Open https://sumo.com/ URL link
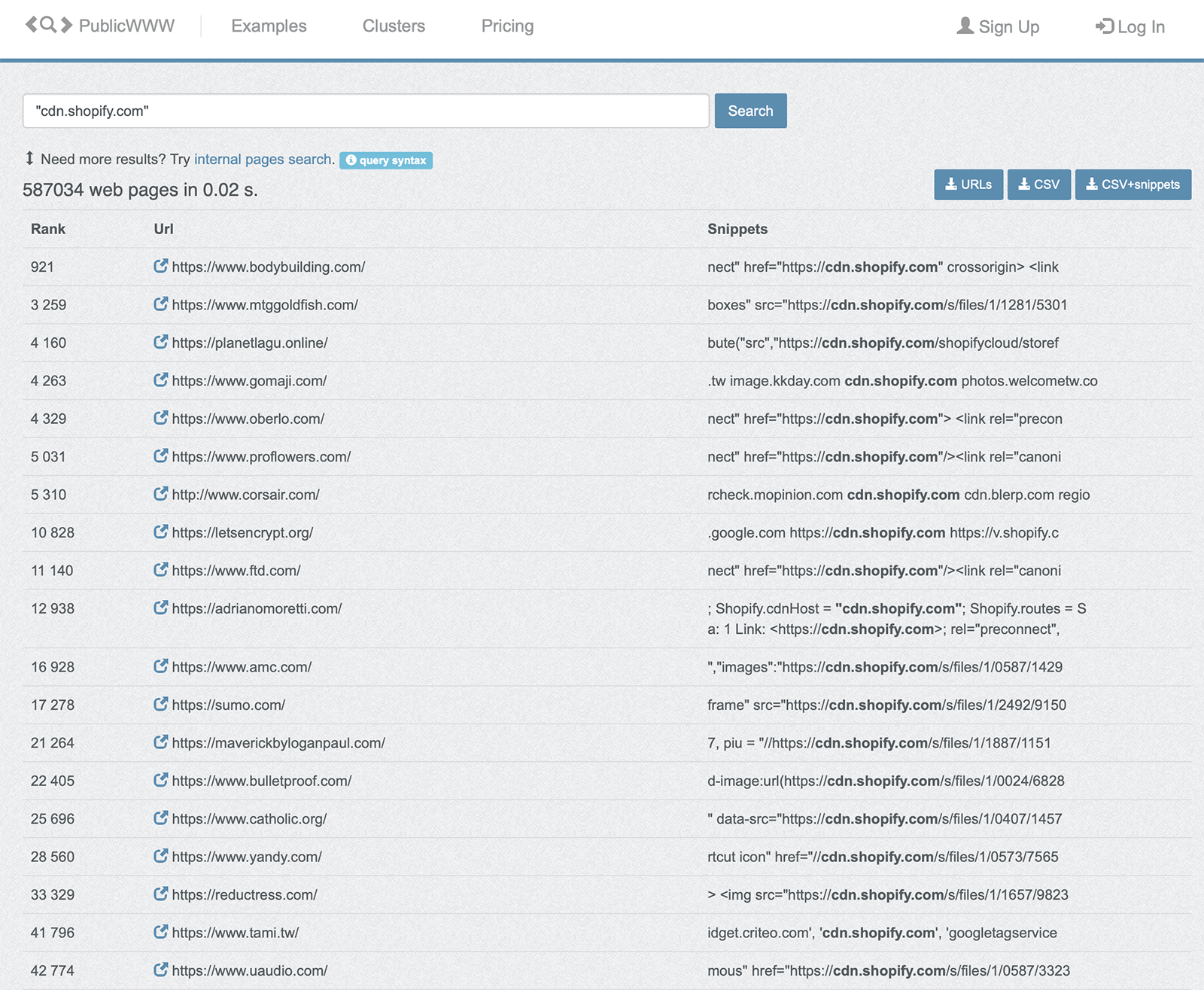Image resolution: width=1204 pixels, height=990 pixels. click(229, 705)
